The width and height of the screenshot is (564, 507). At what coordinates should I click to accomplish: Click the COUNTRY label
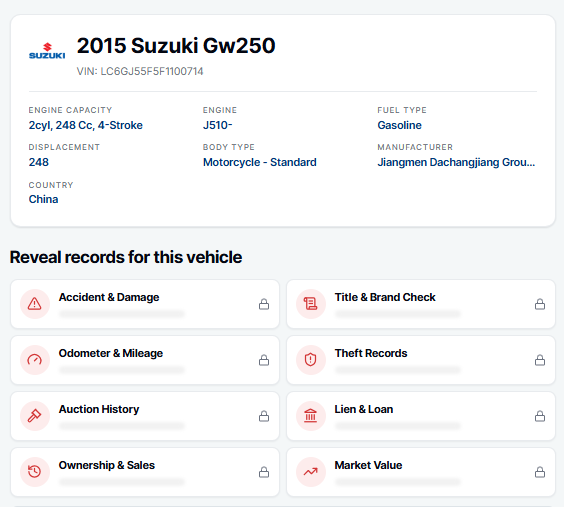(x=51, y=185)
